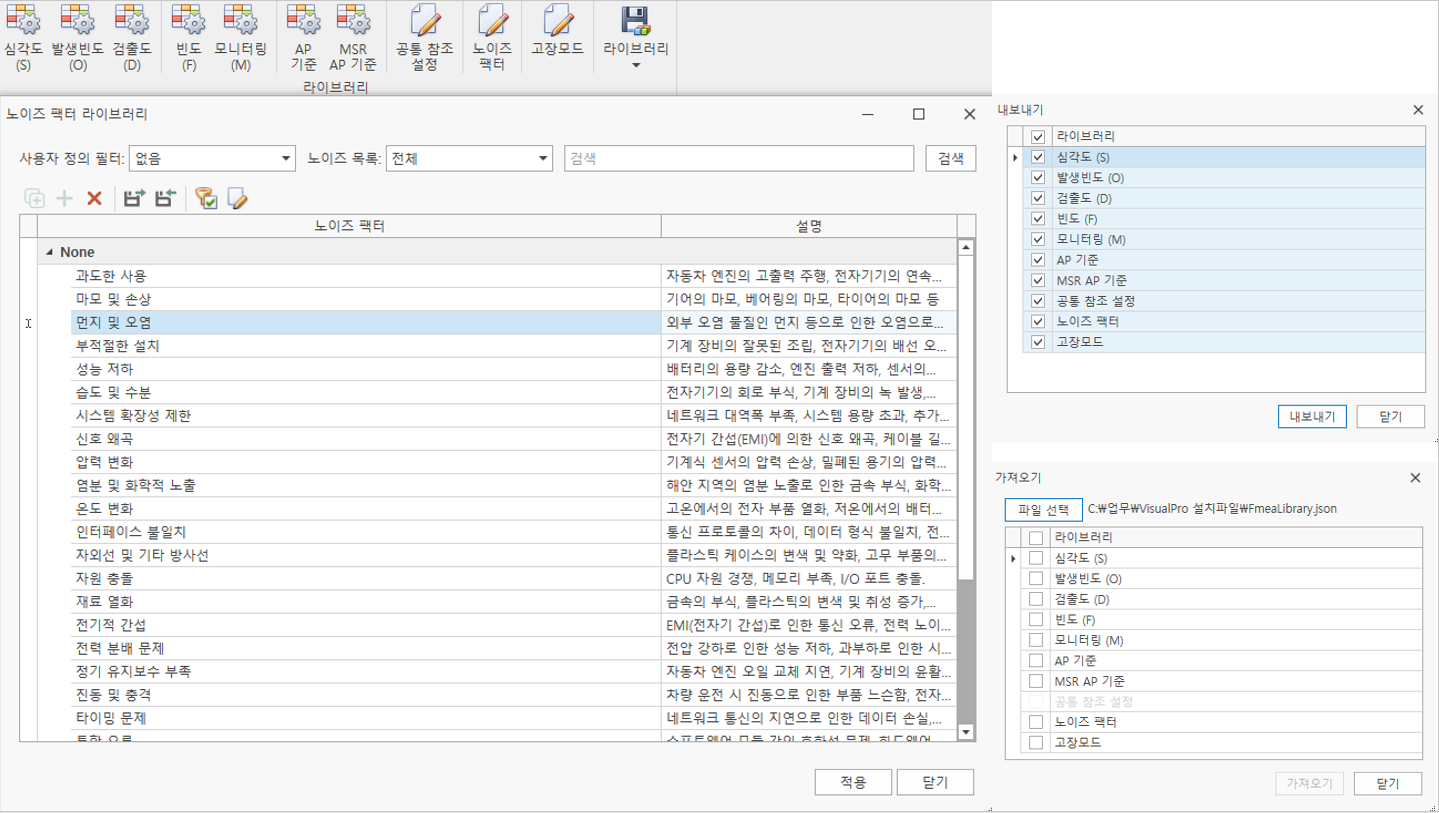The height and width of the screenshot is (813, 1439).
Task: Click the 검색 search button
Action: coord(951,158)
